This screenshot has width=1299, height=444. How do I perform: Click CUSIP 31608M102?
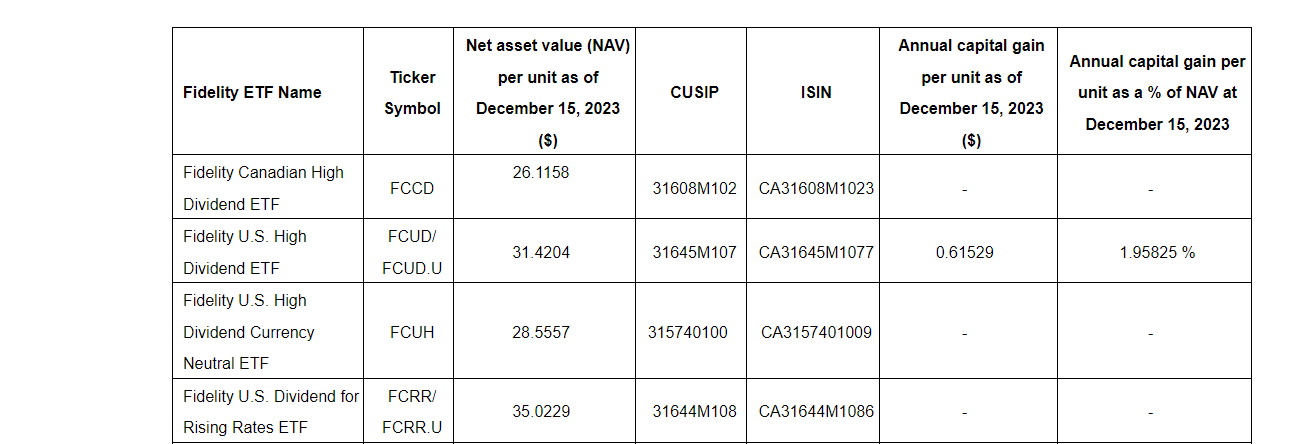(x=694, y=188)
